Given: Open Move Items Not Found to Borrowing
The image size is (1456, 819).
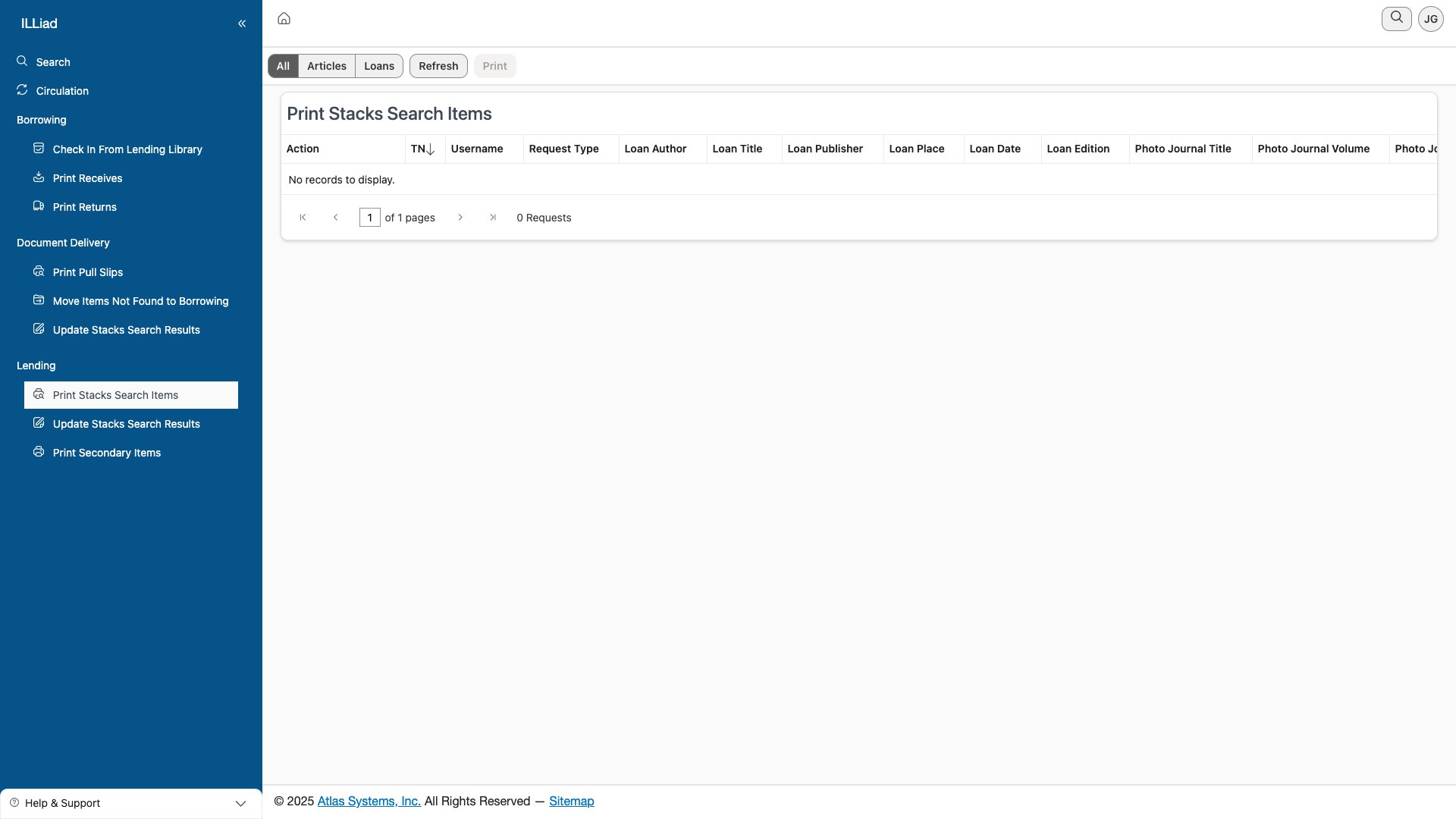Looking at the screenshot, I should tap(140, 301).
